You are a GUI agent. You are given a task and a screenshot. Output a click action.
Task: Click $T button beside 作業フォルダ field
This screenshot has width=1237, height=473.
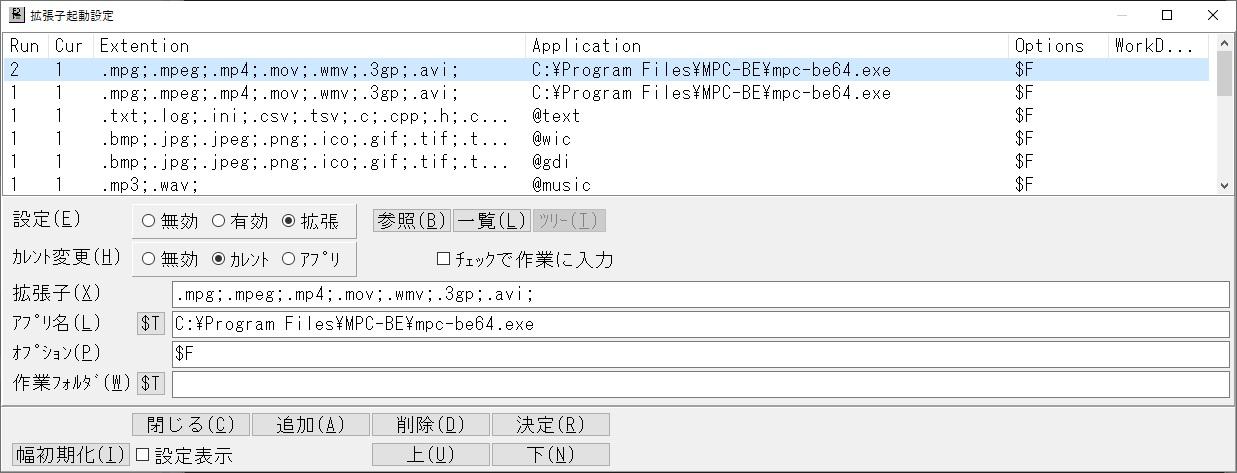pos(150,384)
